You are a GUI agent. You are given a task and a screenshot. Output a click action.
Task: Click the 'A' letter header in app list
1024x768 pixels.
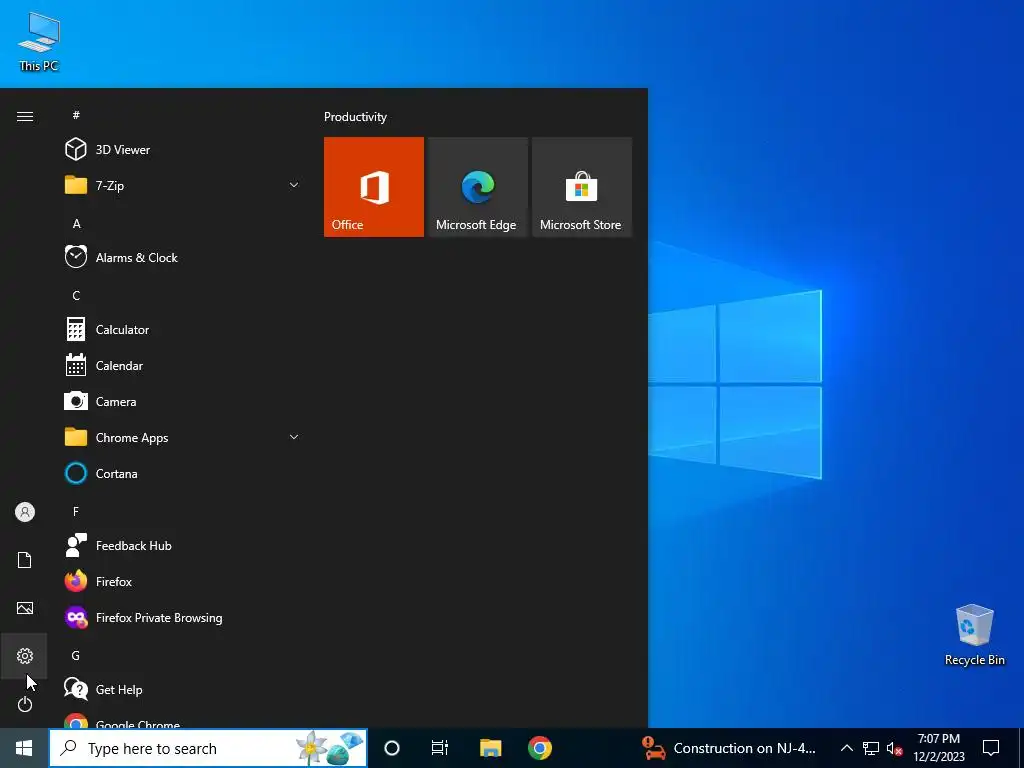tap(76, 224)
